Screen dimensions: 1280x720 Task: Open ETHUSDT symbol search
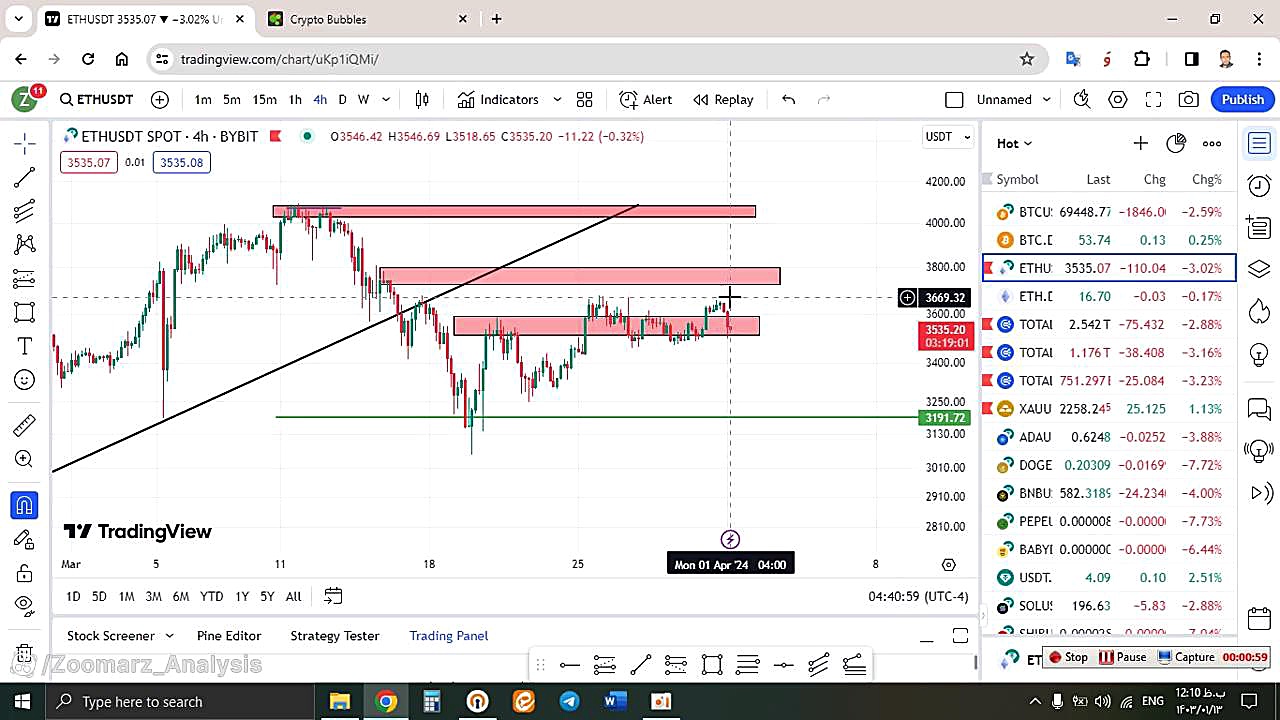pyautogui.click(x=96, y=99)
